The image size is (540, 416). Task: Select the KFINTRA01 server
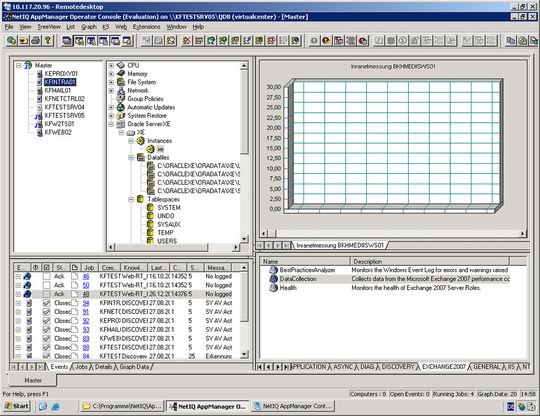click(x=60, y=82)
